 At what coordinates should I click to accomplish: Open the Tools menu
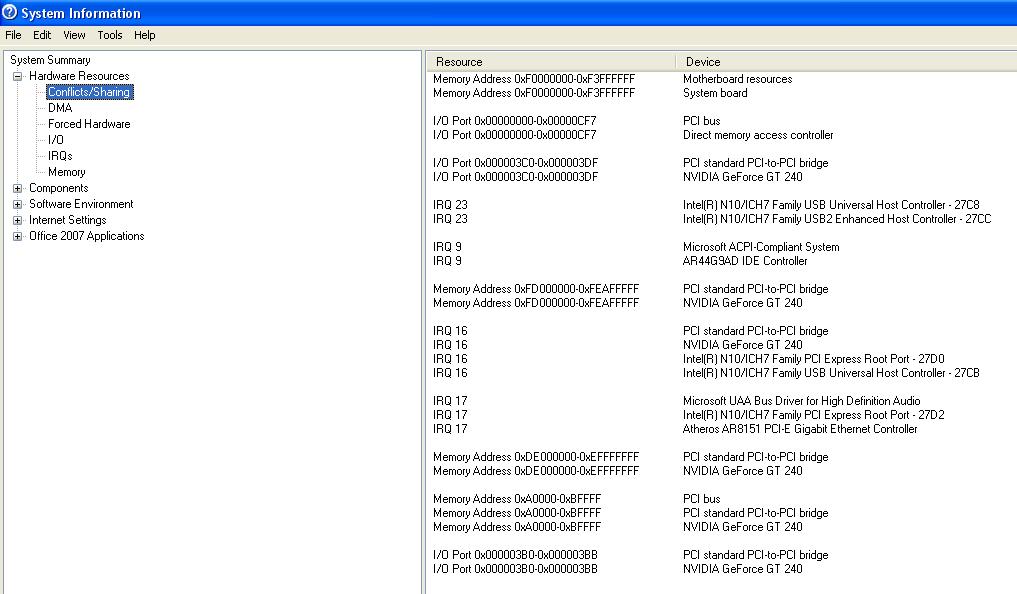click(x=110, y=35)
